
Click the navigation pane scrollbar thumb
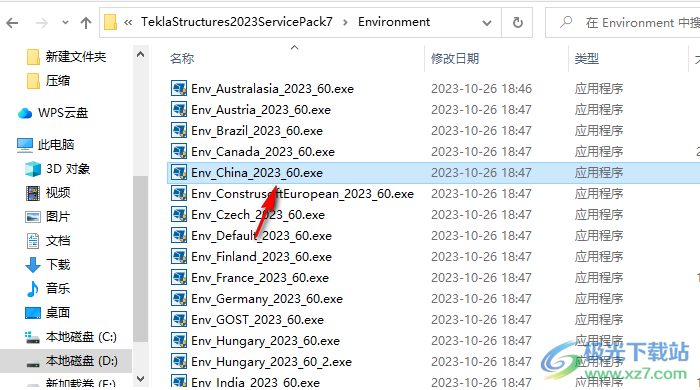click(x=140, y=259)
